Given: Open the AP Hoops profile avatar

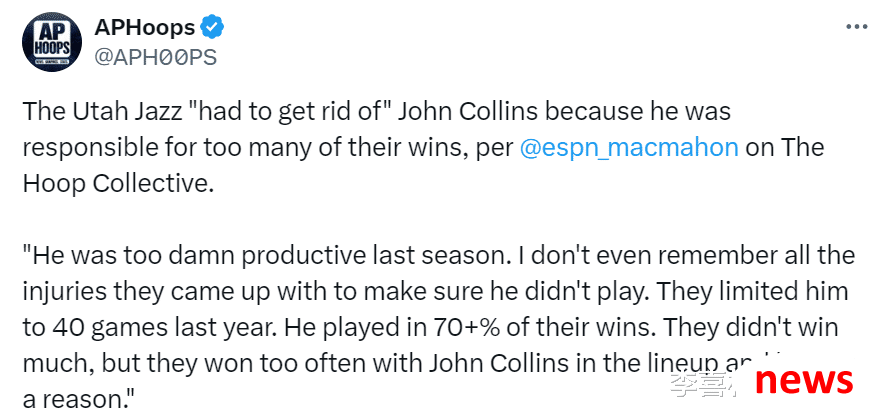Looking at the screenshot, I should (51, 42).
